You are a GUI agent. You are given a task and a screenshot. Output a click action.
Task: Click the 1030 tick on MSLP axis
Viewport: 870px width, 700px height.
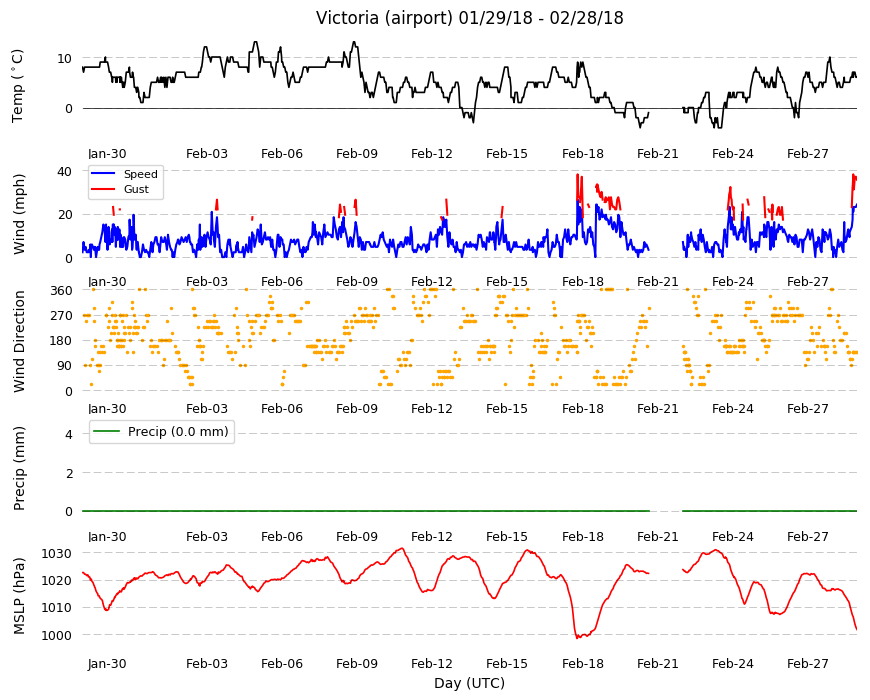coord(57,554)
